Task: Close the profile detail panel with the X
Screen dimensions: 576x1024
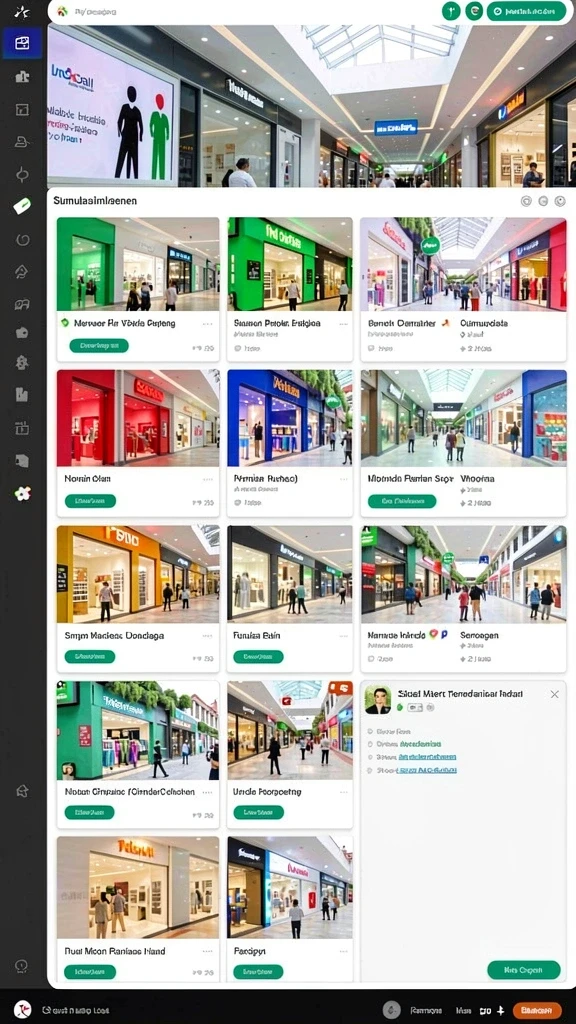Action: pyautogui.click(x=554, y=694)
